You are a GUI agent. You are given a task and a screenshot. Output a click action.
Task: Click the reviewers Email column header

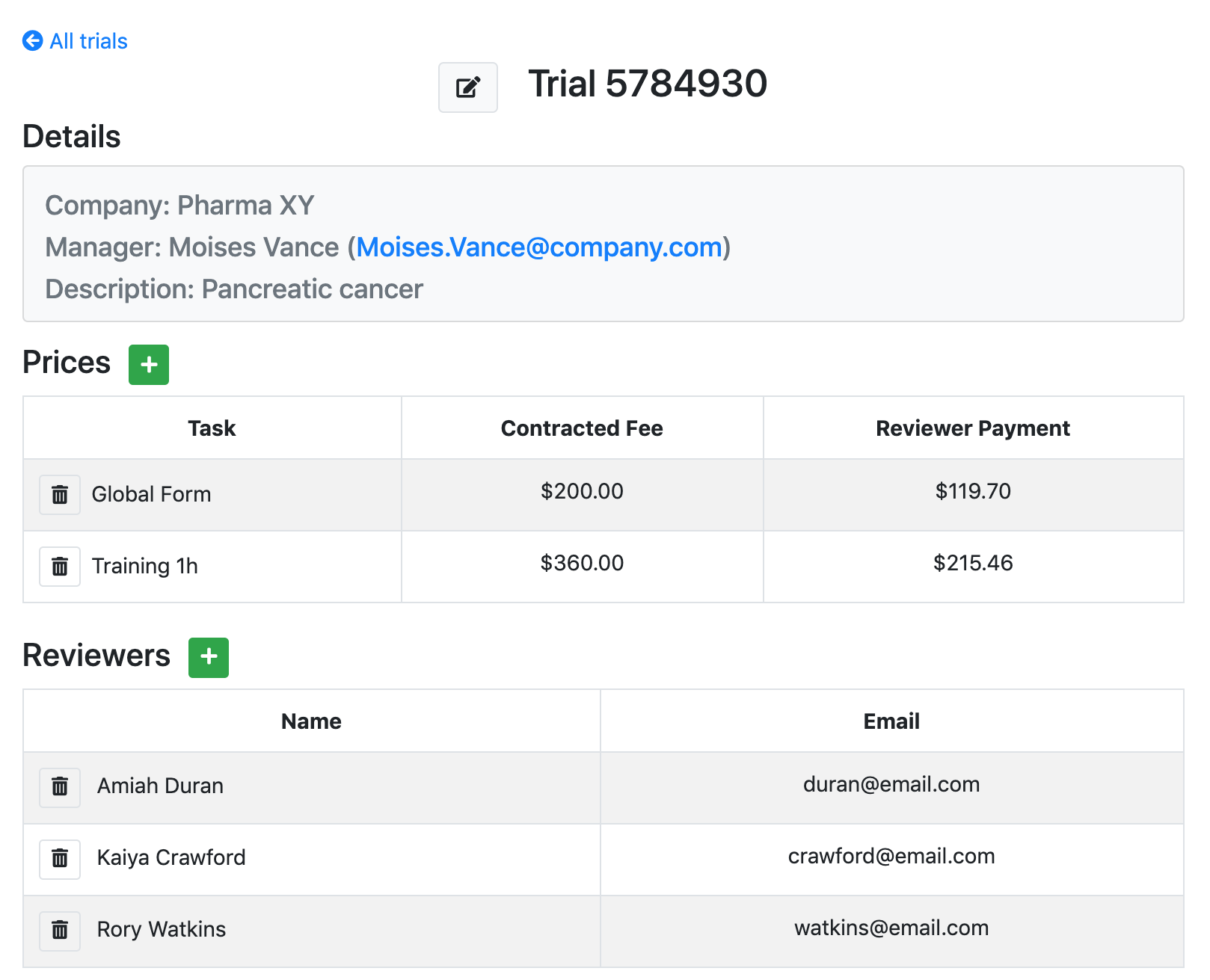pos(891,721)
